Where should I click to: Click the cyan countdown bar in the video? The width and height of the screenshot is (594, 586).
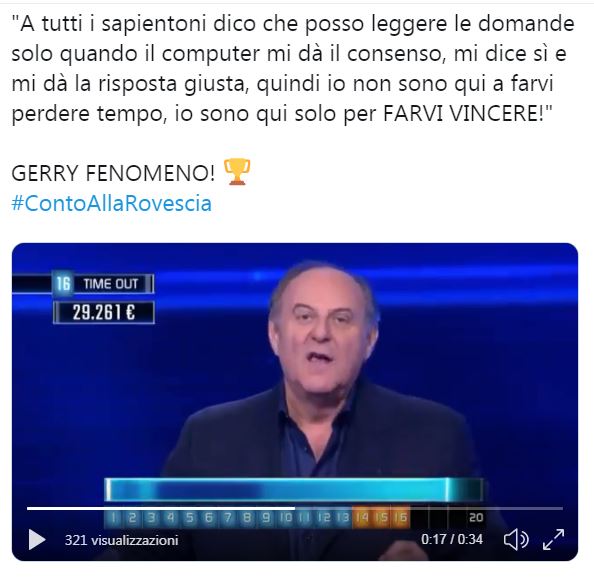pyautogui.click(x=294, y=489)
